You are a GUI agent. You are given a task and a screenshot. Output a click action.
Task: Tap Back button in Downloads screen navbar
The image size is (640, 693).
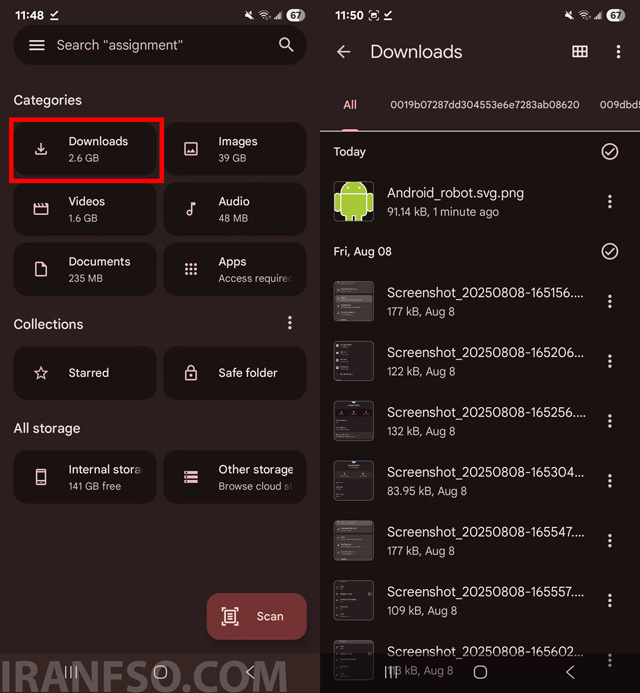click(570, 672)
